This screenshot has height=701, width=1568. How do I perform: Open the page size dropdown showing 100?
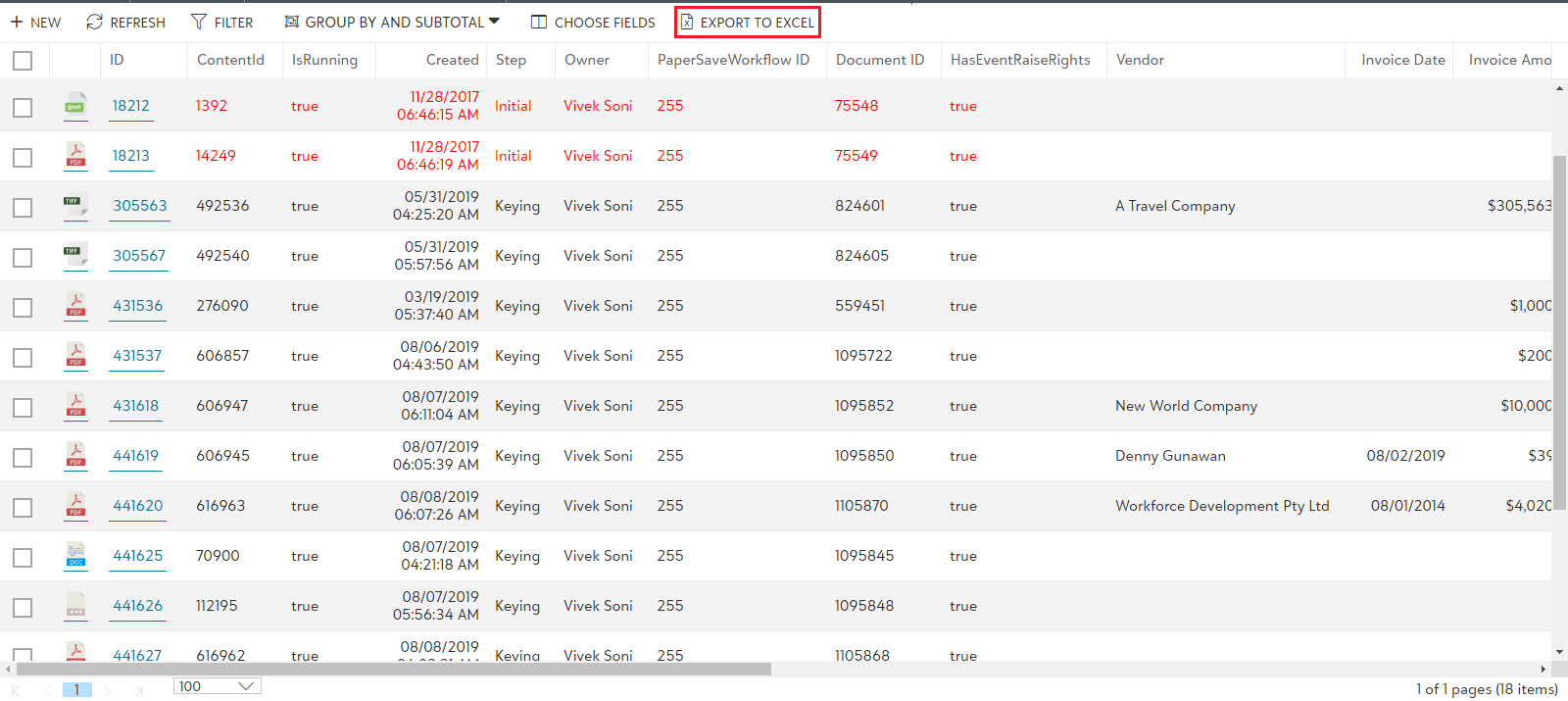[x=217, y=686]
